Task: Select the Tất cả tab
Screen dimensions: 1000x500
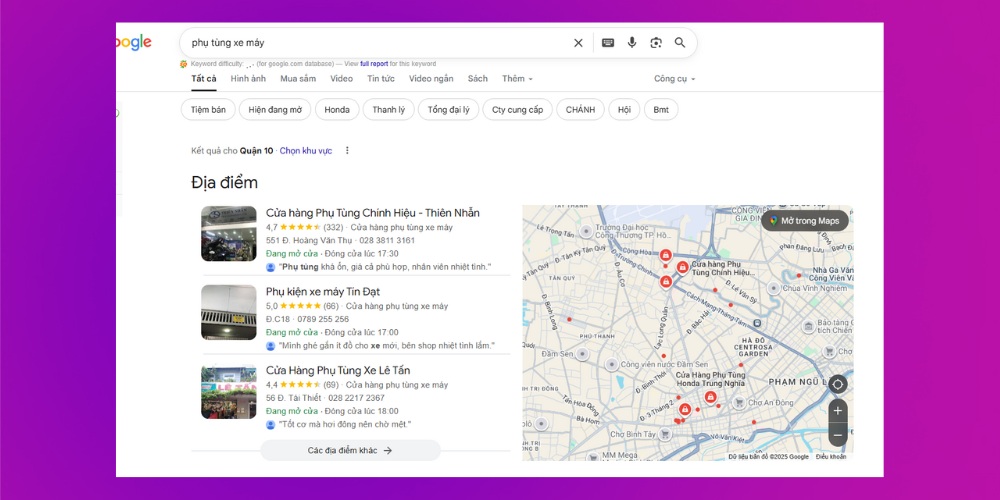Action: click(203, 78)
